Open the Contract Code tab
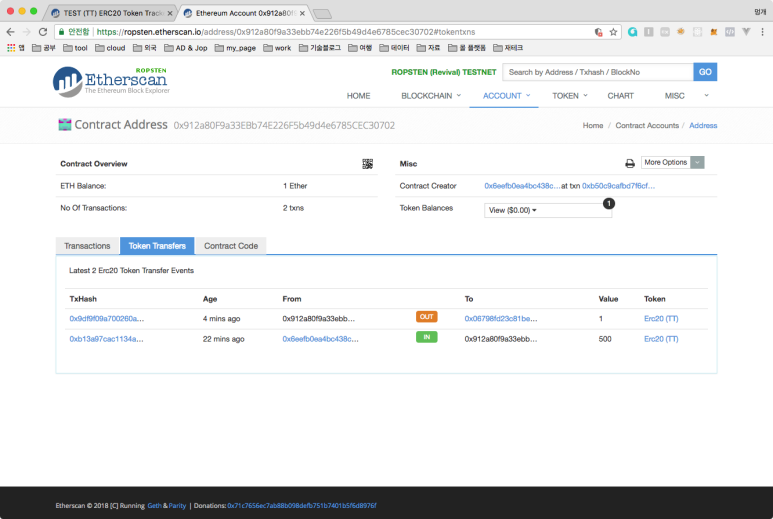This screenshot has width=773, height=519. 231,245
